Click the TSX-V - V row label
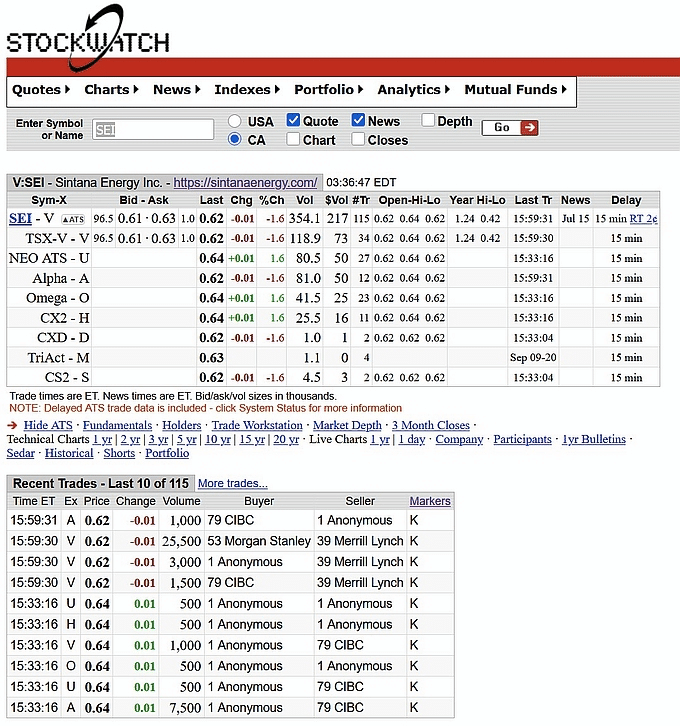This screenshot has height=726, width=680. pyautogui.click(x=57, y=238)
